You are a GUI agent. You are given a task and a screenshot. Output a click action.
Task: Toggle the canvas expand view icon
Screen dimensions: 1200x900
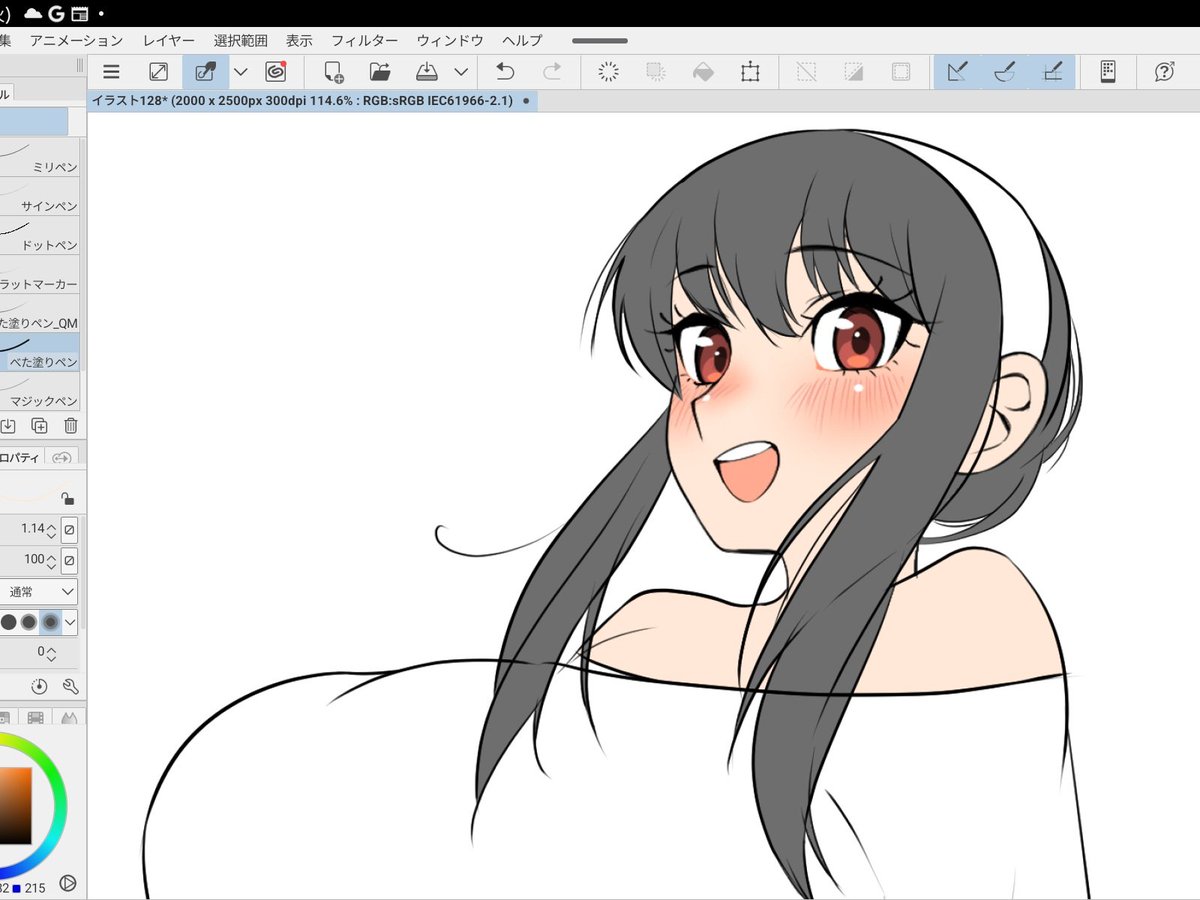pyautogui.click(x=158, y=72)
